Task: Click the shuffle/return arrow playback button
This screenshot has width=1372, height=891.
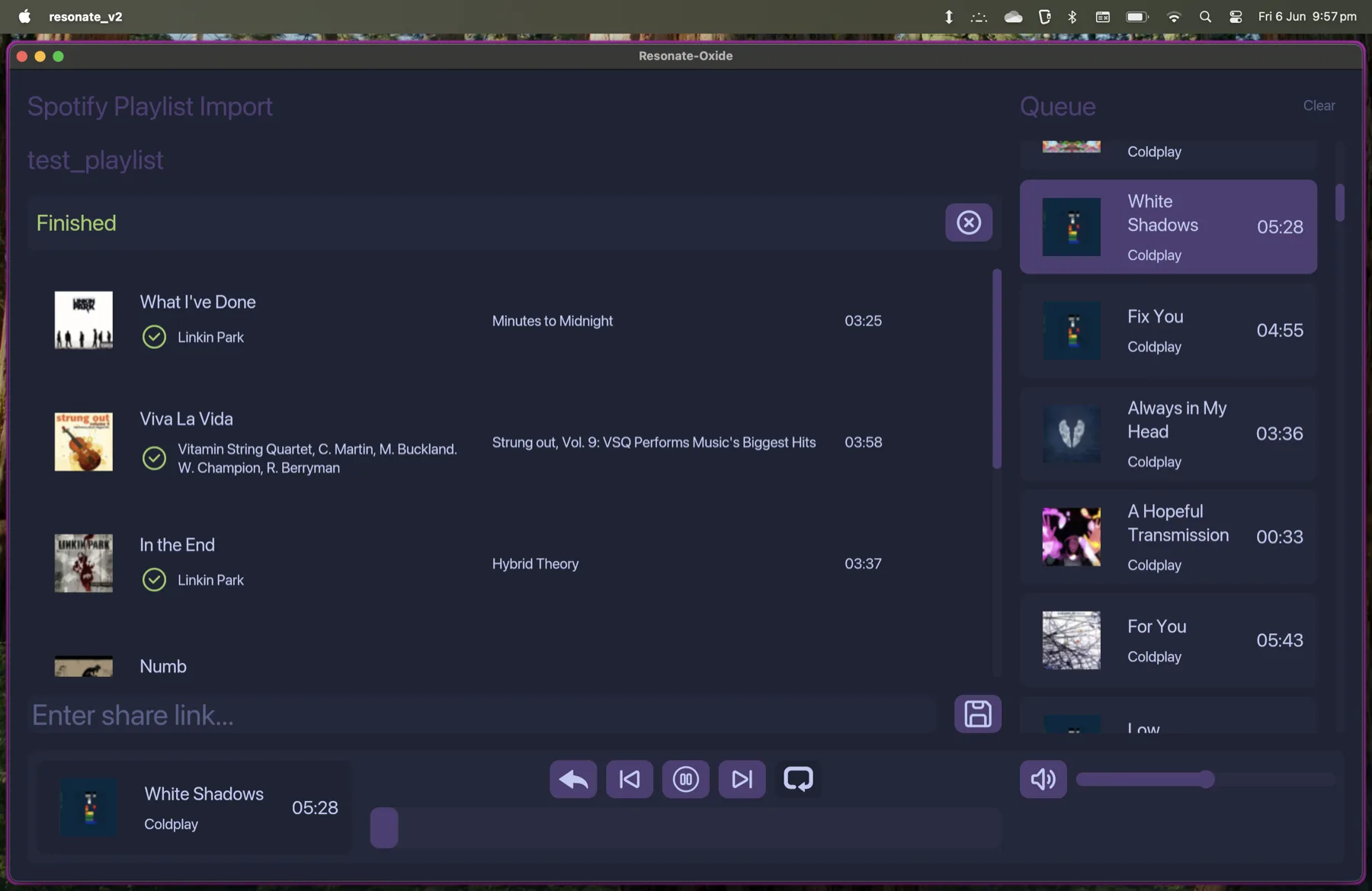Action: pos(573,779)
